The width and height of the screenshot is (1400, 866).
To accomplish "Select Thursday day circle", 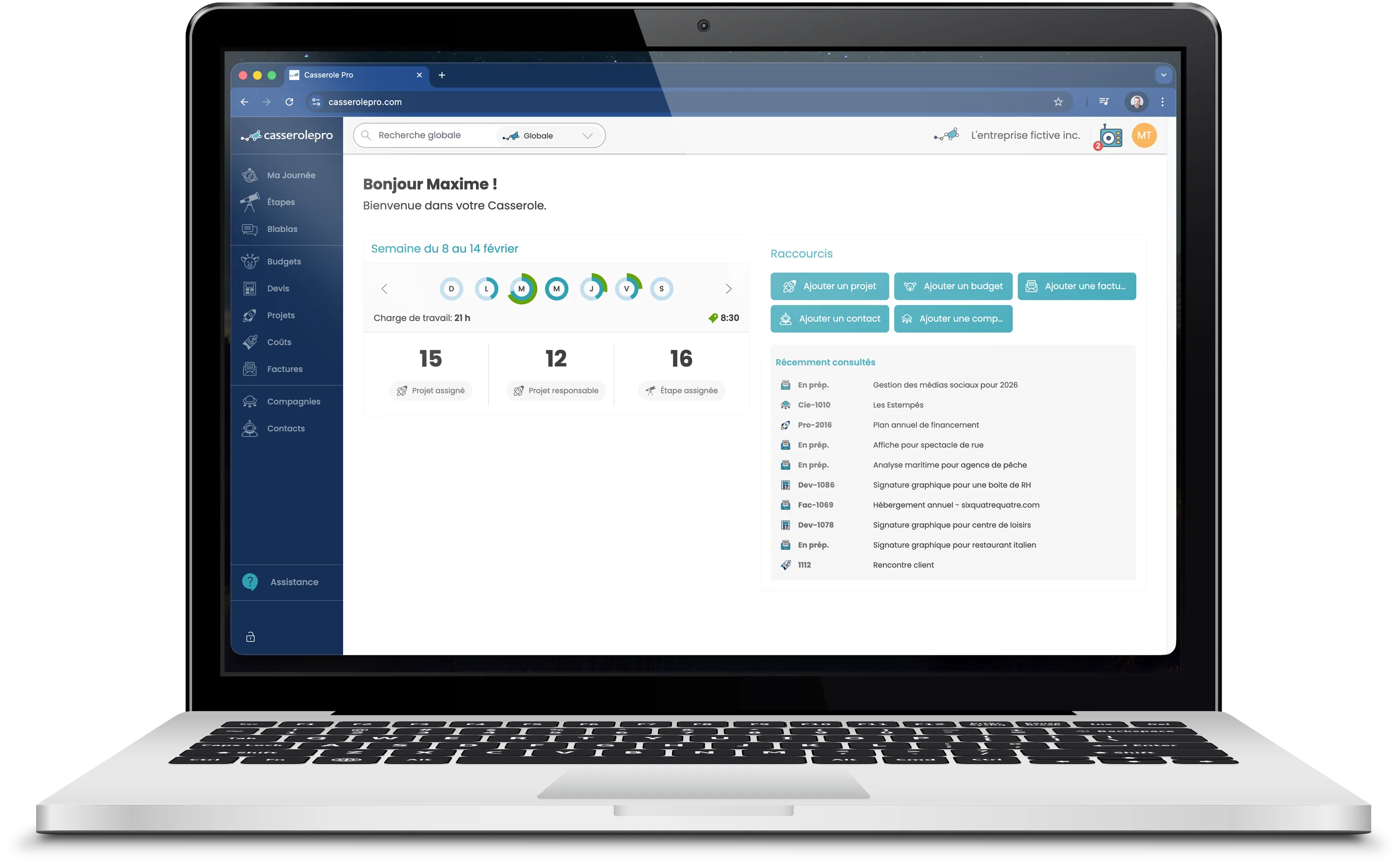I will tap(591, 289).
